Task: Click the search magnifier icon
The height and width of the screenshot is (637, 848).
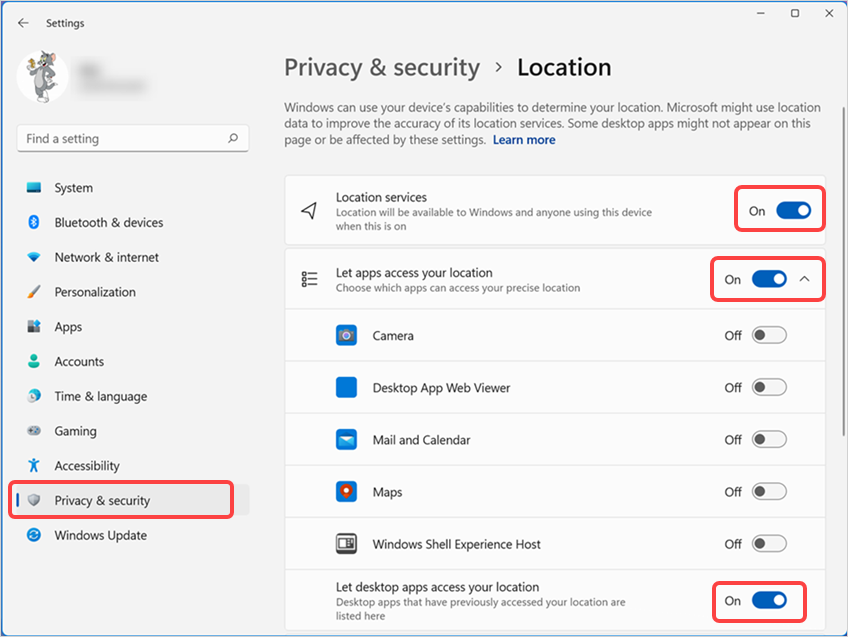Action: 233,139
